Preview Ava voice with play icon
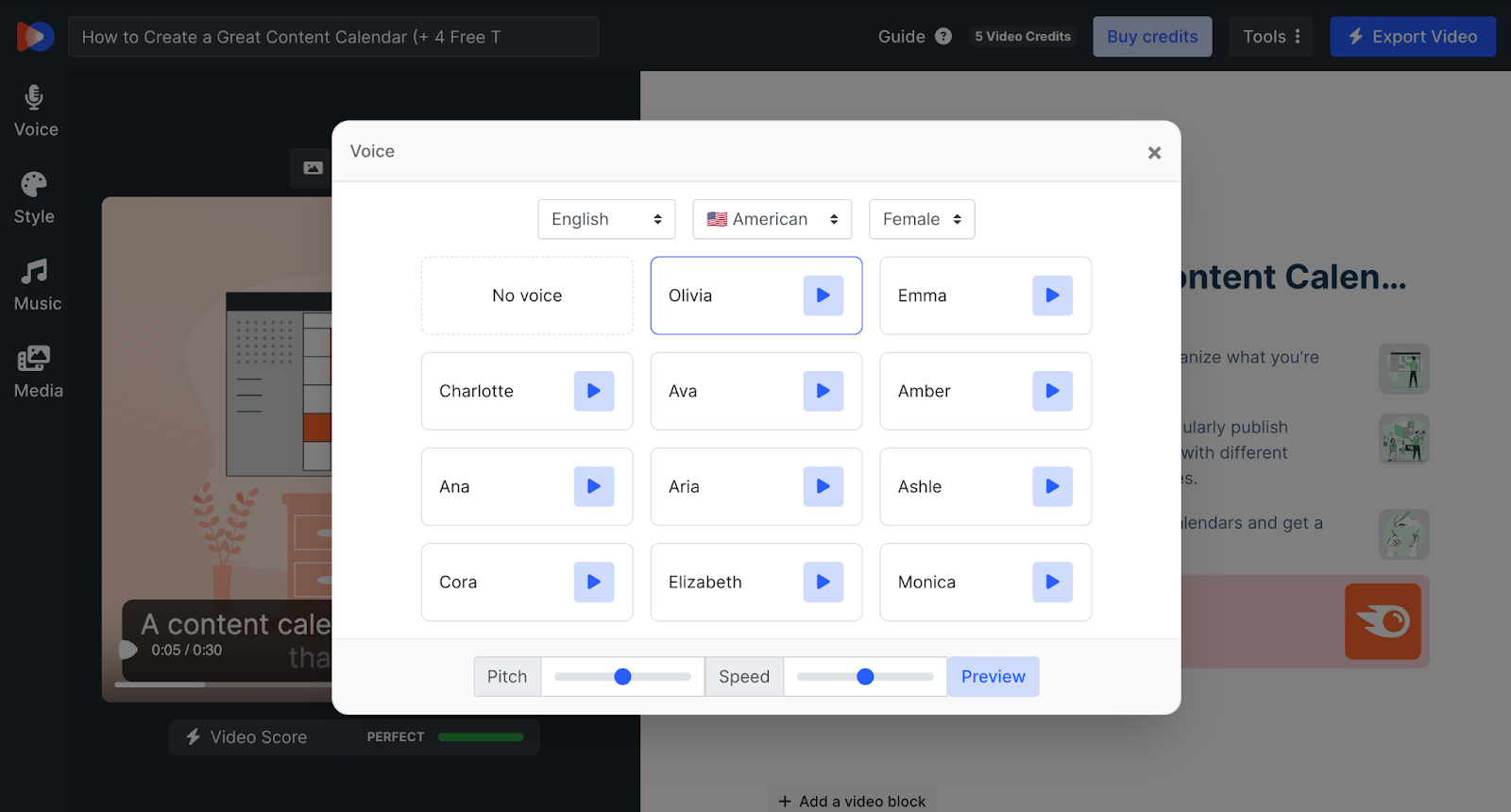 point(823,391)
